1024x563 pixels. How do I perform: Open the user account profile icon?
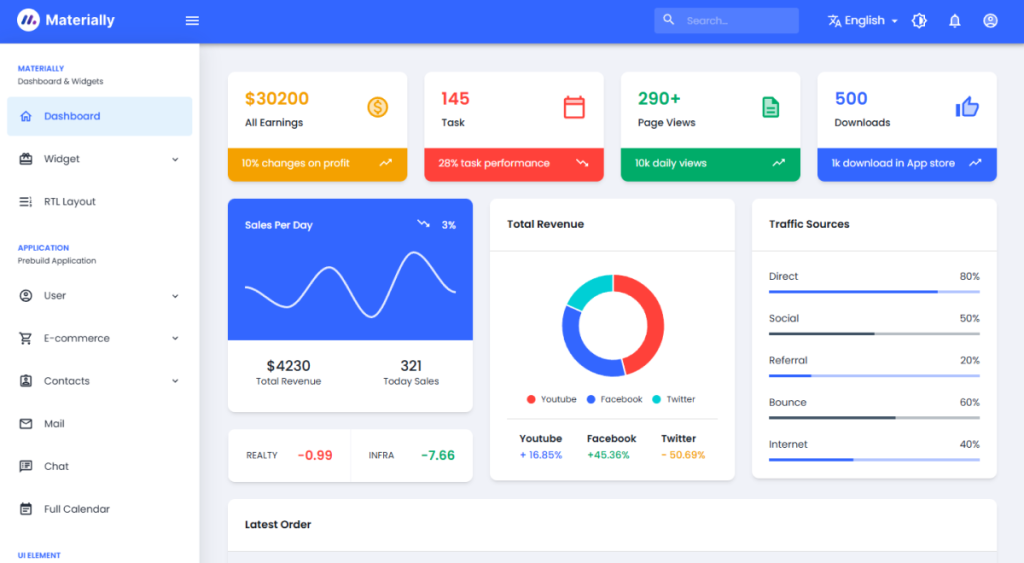click(990, 21)
